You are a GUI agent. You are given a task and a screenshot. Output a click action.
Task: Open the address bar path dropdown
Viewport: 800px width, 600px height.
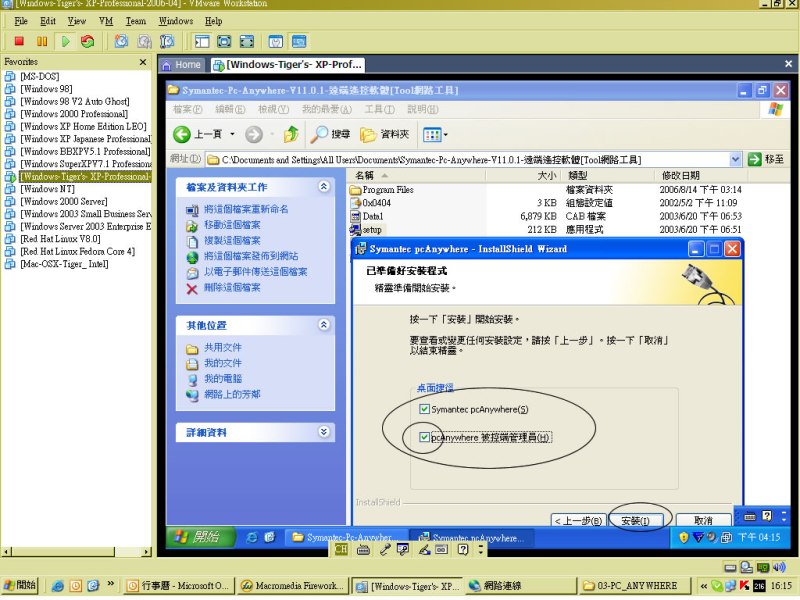tap(735, 160)
